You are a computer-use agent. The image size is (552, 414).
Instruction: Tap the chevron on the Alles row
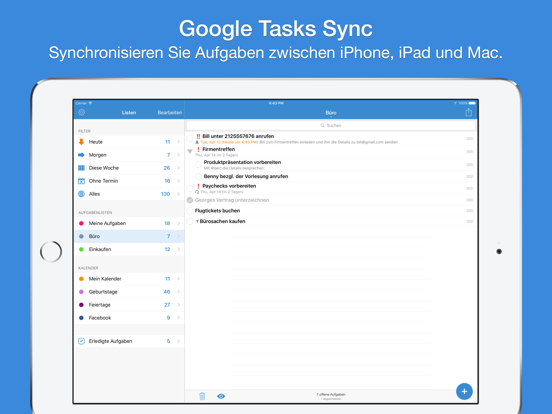[x=178, y=194]
